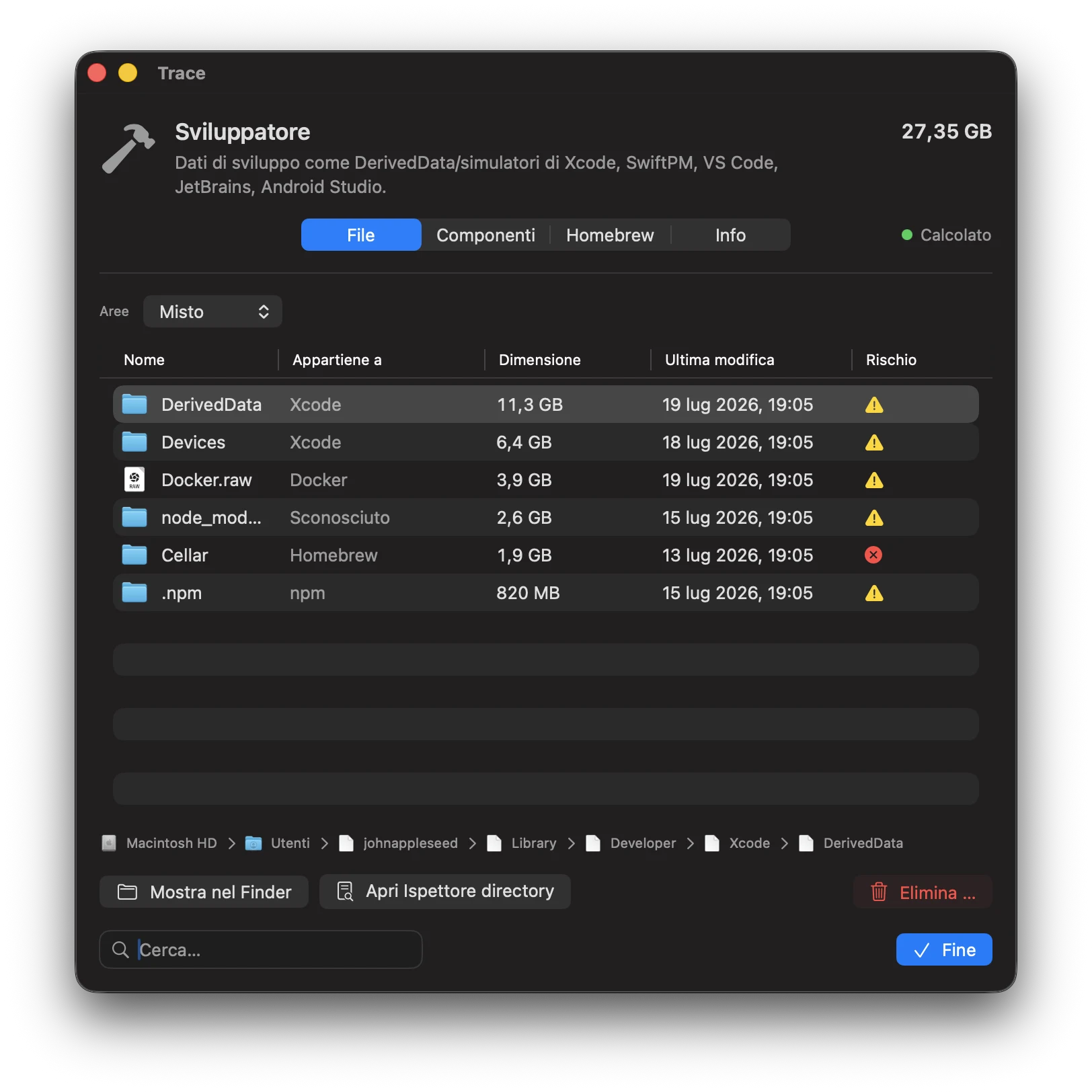The height and width of the screenshot is (1092, 1092).
Task: Click the 11,3 GB size cell
Action: [x=530, y=405]
